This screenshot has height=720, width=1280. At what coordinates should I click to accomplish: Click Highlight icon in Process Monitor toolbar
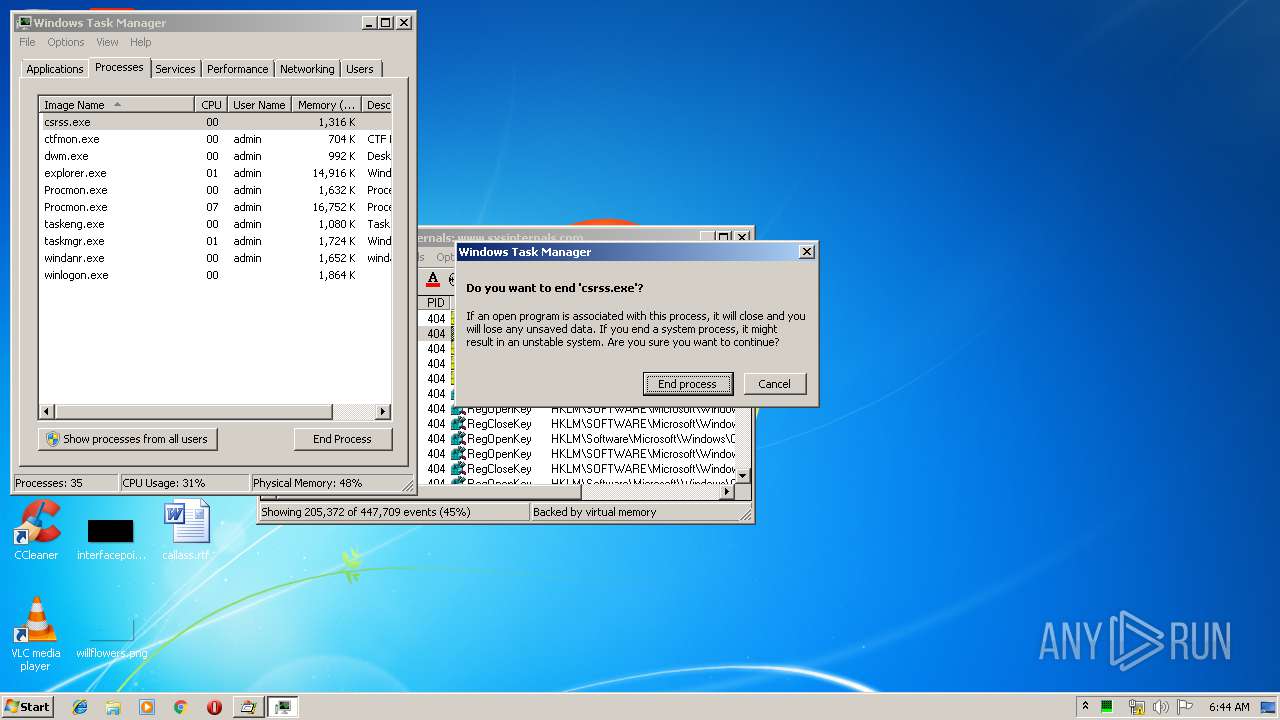click(x=433, y=279)
